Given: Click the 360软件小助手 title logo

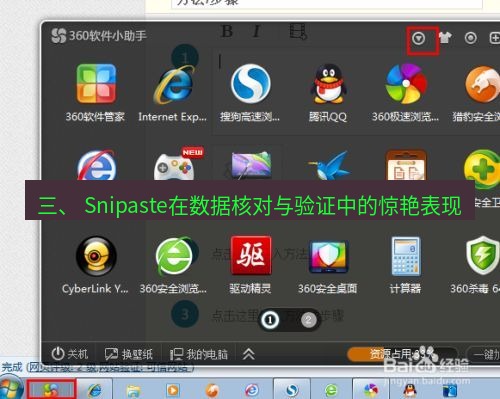Looking at the screenshot, I should 99,36.
